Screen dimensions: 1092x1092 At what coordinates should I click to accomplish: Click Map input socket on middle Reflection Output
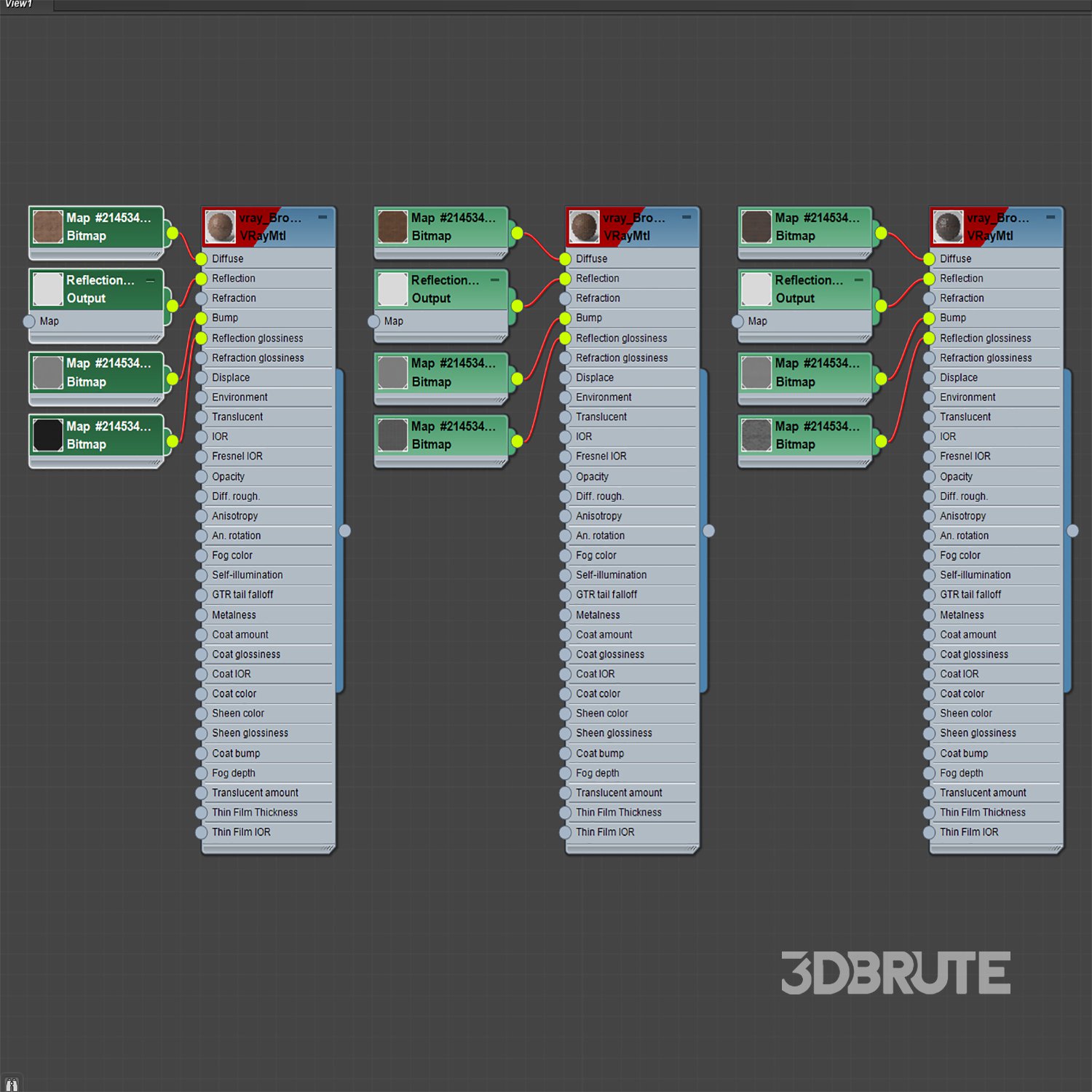[374, 321]
